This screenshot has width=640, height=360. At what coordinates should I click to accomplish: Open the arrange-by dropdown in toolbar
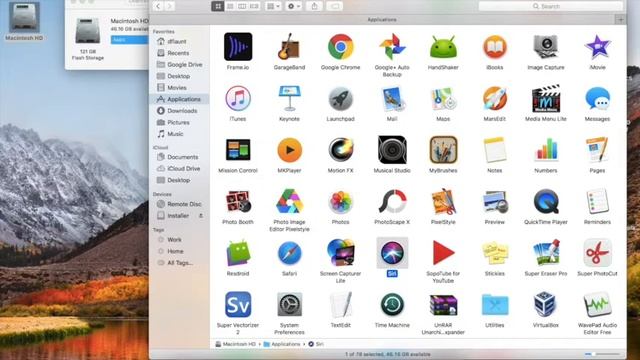tap(273, 6)
